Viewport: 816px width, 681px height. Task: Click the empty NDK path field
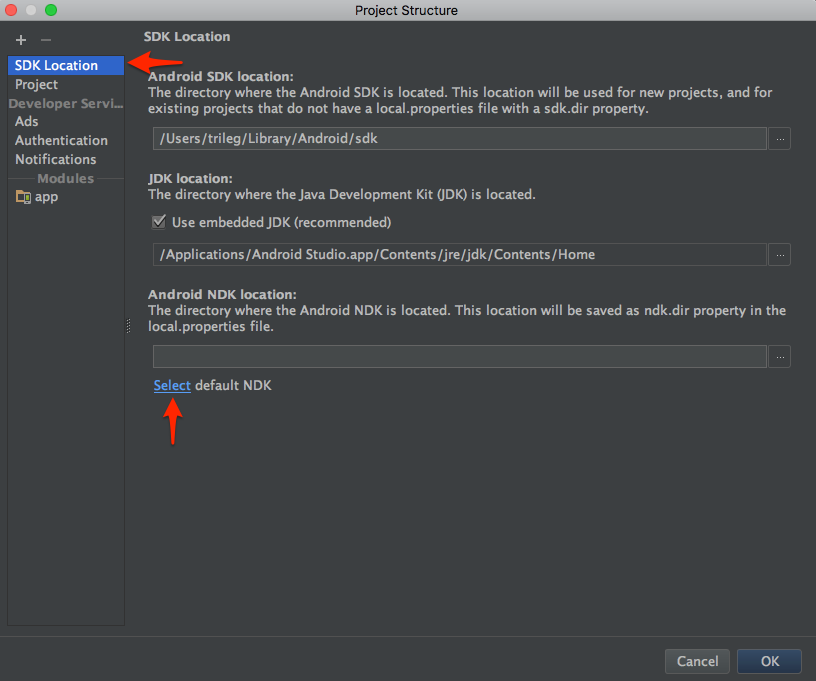460,357
